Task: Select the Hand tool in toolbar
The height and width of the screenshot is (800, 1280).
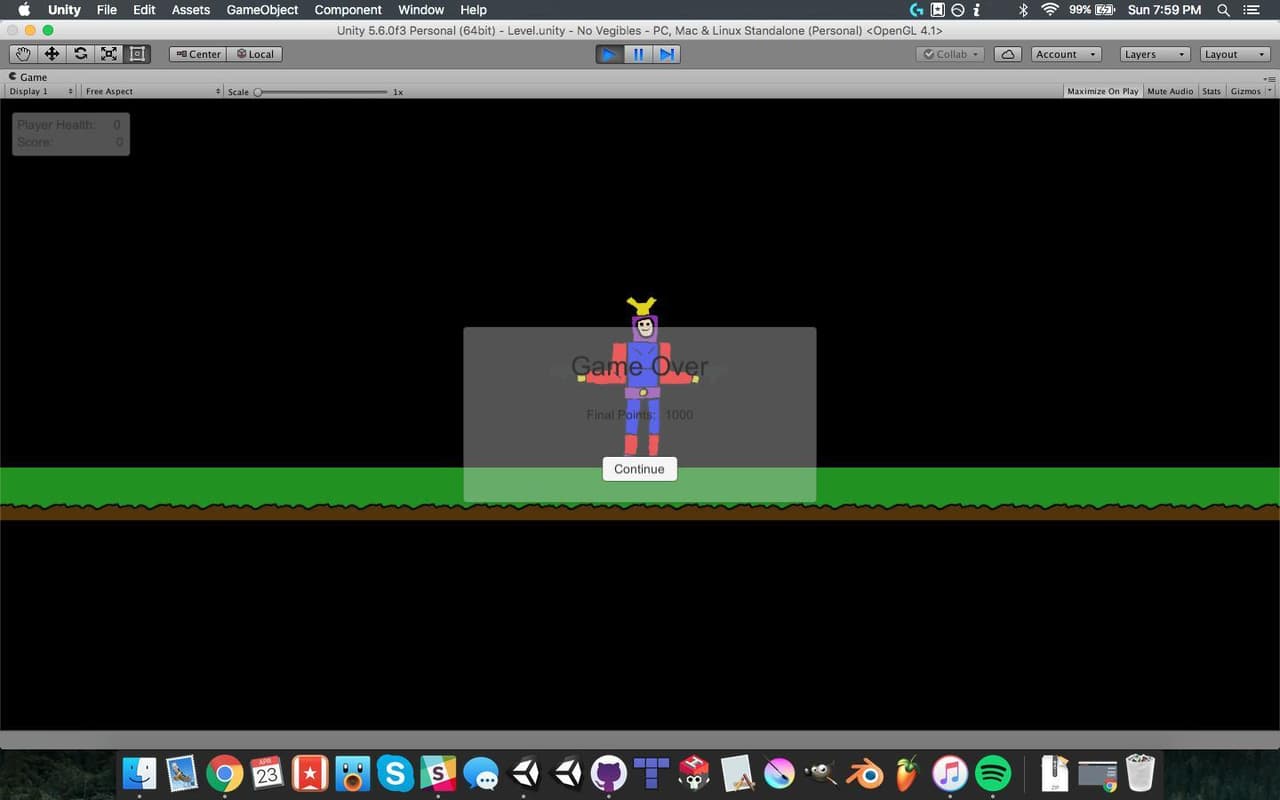Action: tap(23, 54)
